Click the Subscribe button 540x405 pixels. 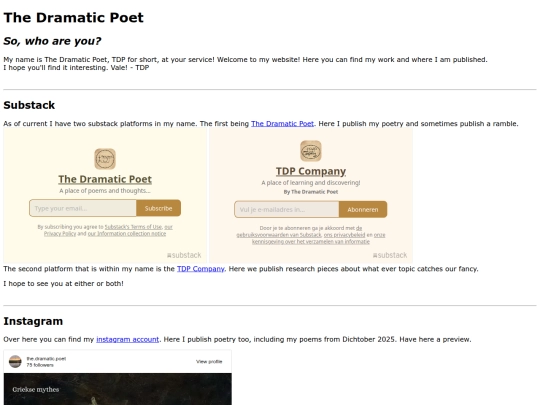coord(158,208)
